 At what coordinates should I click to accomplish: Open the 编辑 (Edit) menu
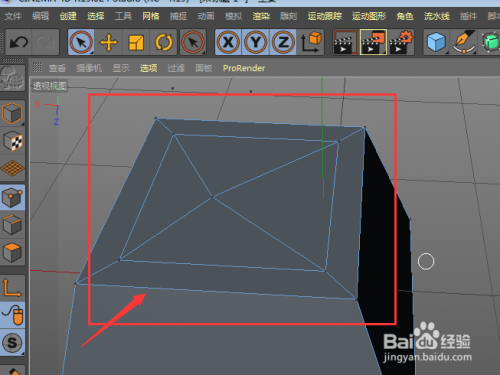(x=40, y=16)
